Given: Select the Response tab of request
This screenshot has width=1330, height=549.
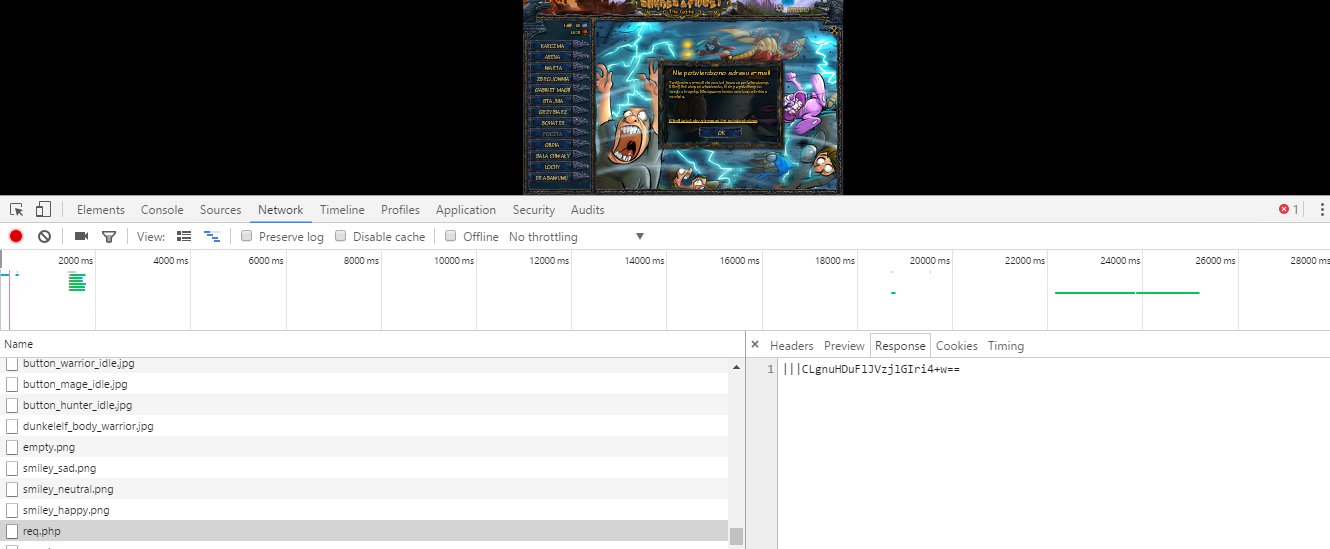Looking at the screenshot, I should 900,346.
